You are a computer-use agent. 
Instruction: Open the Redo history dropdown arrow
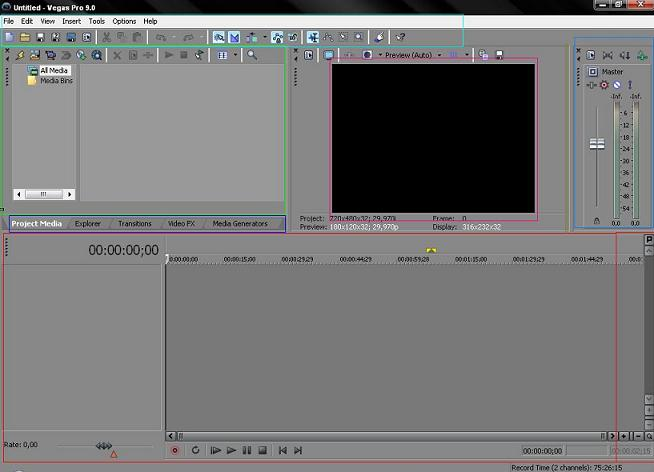201,37
